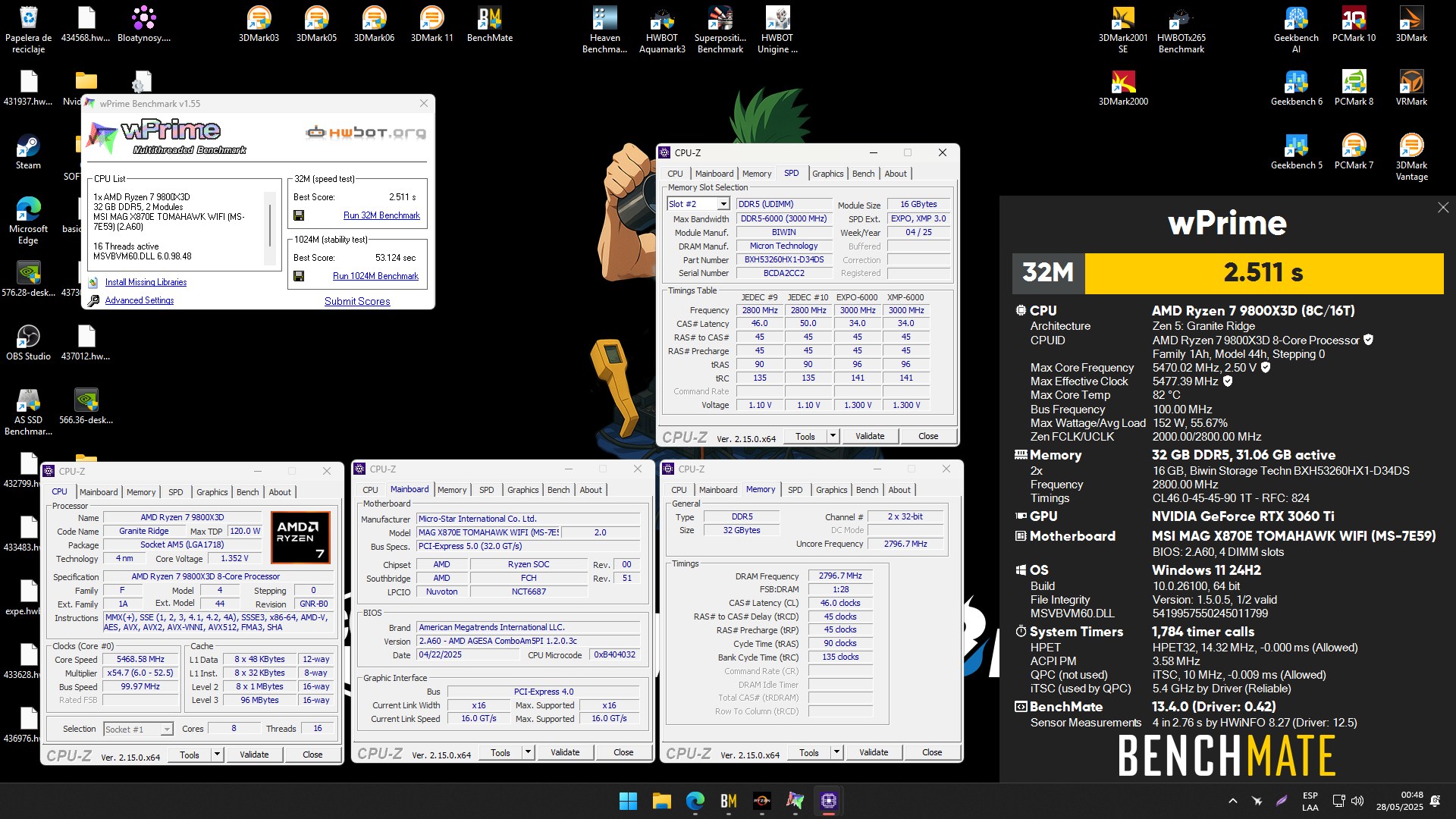The height and width of the screenshot is (819, 1456).
Task: Open the PCMark 10 desktop icon
Action: click(1354, 24)
